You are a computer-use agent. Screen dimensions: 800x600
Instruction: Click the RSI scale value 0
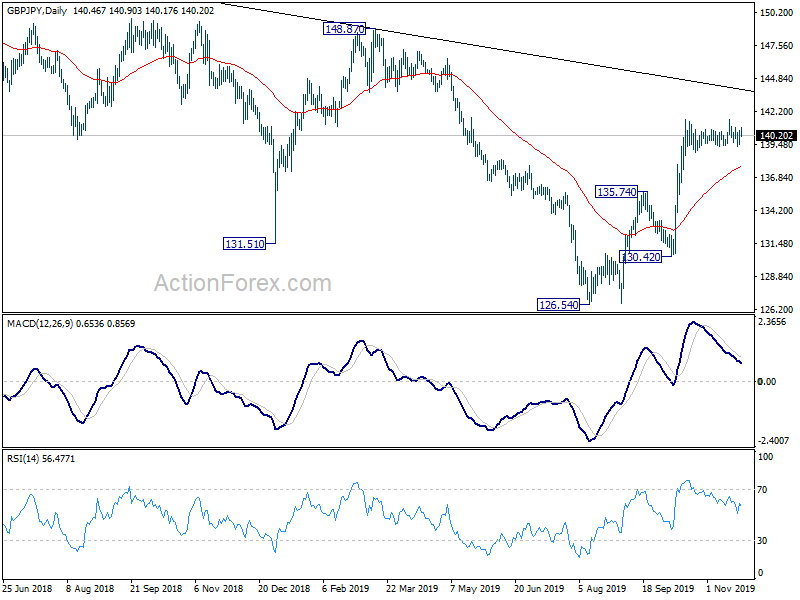tap(761, 573)
